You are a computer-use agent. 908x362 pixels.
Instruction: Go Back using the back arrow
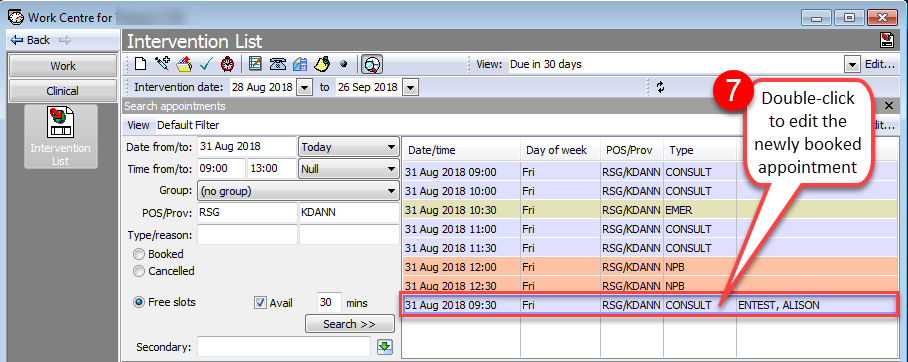pyautogui.click(x=31, y=40)
